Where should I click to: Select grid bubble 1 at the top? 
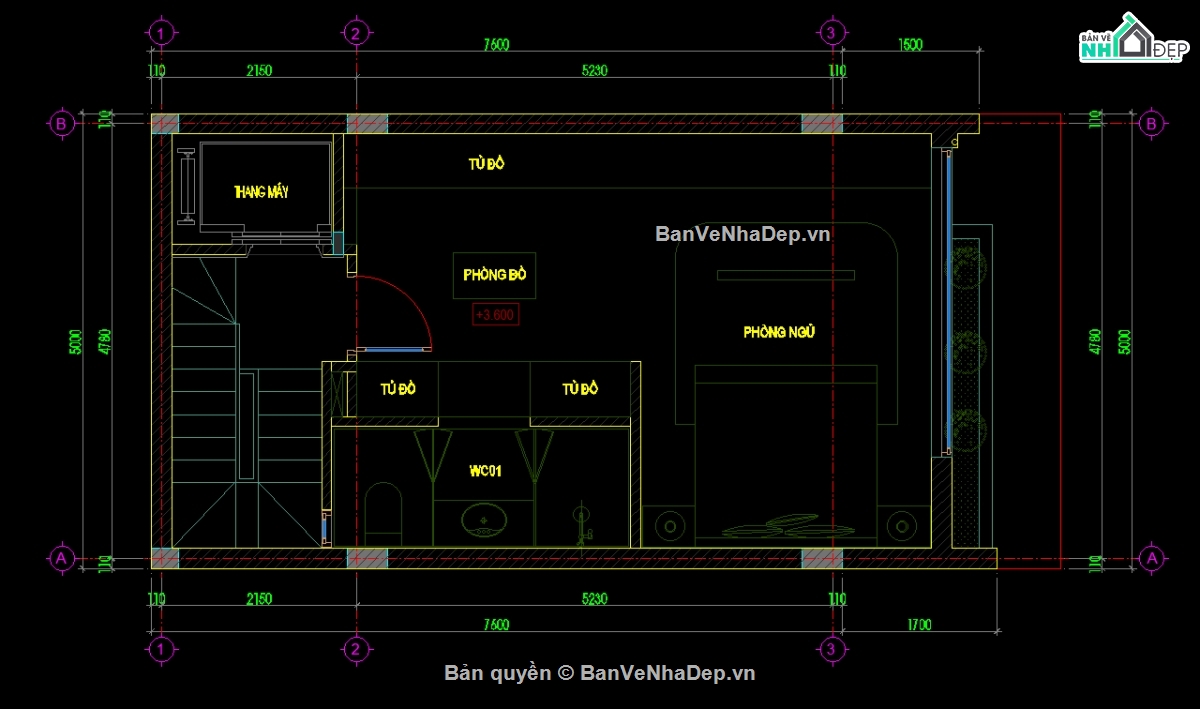160,32
